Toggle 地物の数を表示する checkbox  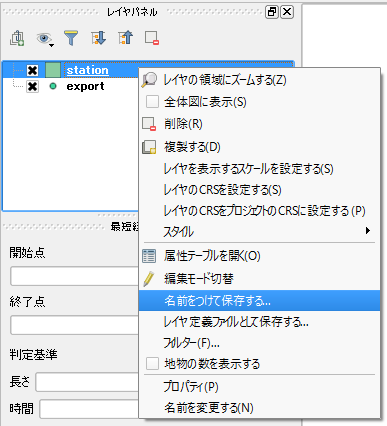(152, 364)
